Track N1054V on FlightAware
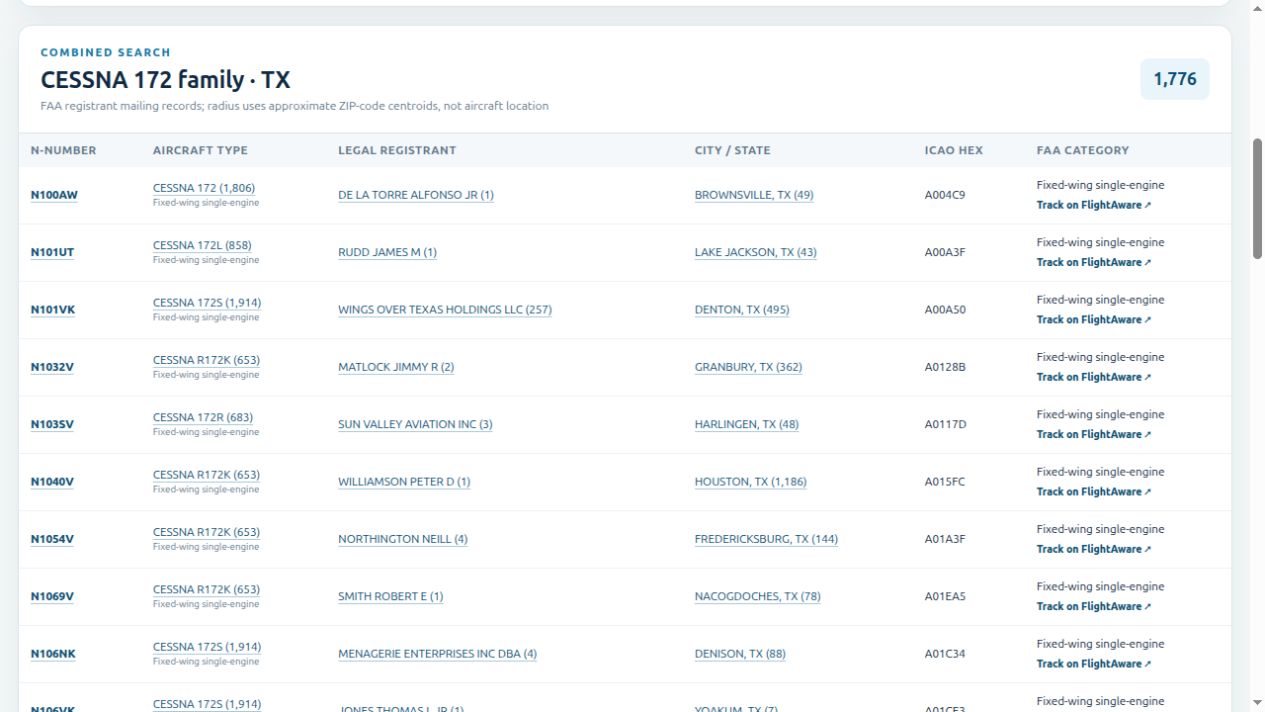 (1094, 549)
